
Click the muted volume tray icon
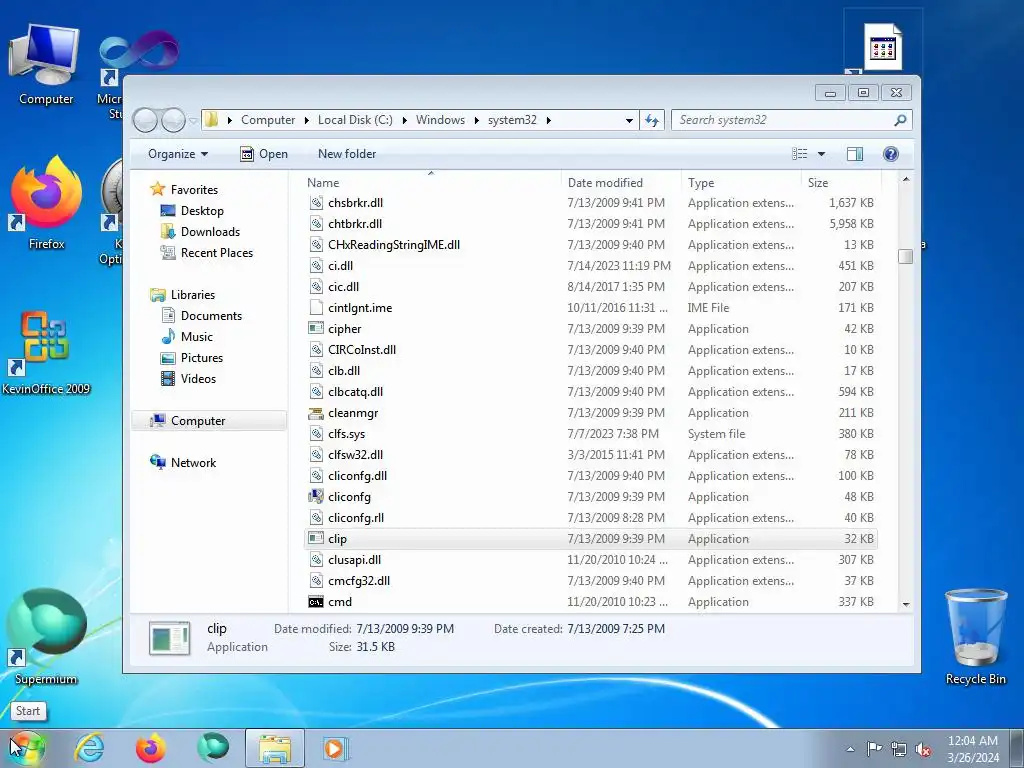coord(923,749)
